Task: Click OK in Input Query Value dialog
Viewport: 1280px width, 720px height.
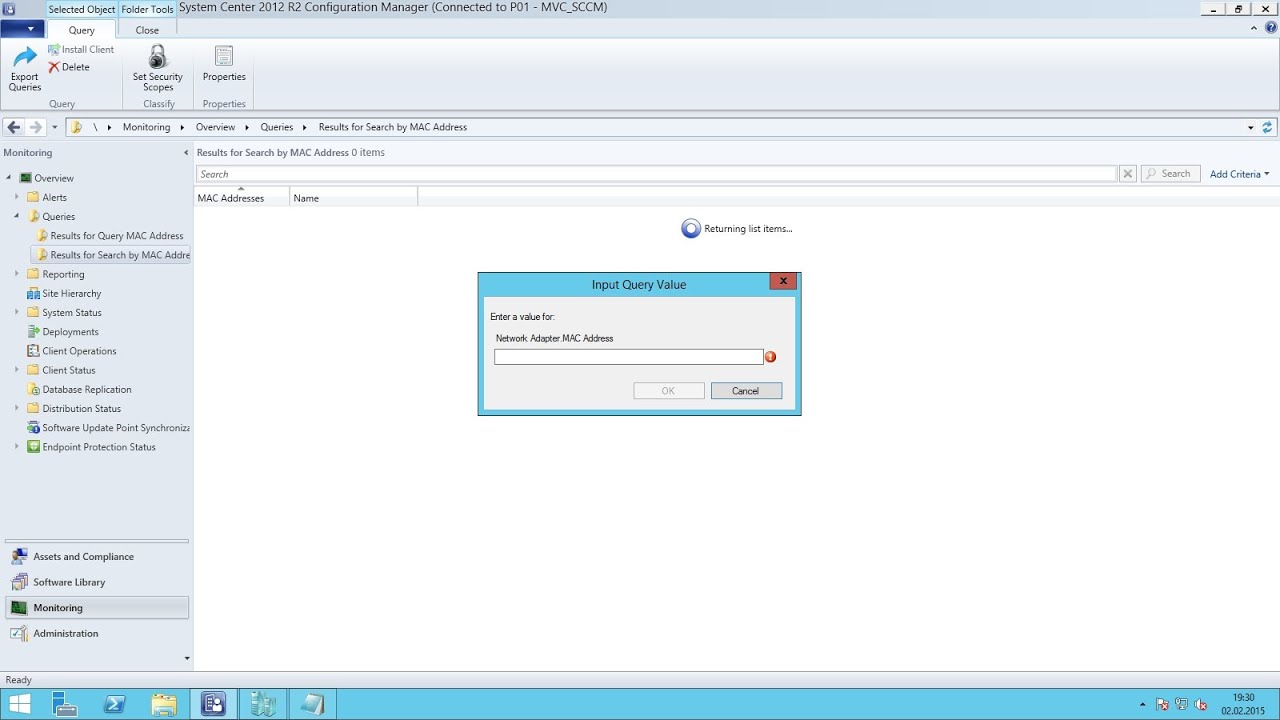Action: click(669, 391)
